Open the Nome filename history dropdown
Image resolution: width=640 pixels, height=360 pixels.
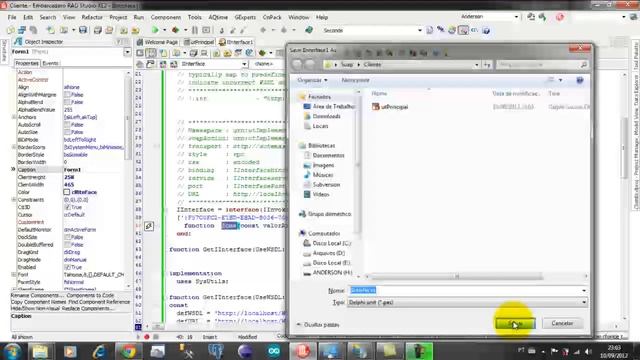(584, 290)
